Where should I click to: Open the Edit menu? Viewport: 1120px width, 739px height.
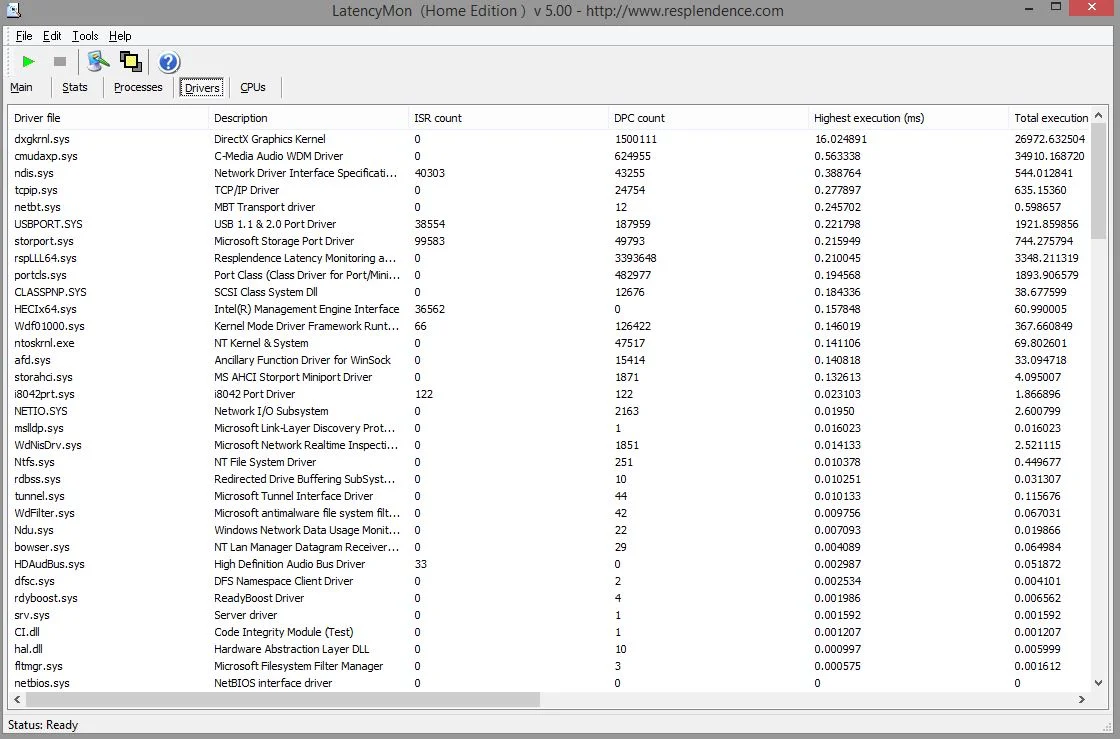coord(52,36)
